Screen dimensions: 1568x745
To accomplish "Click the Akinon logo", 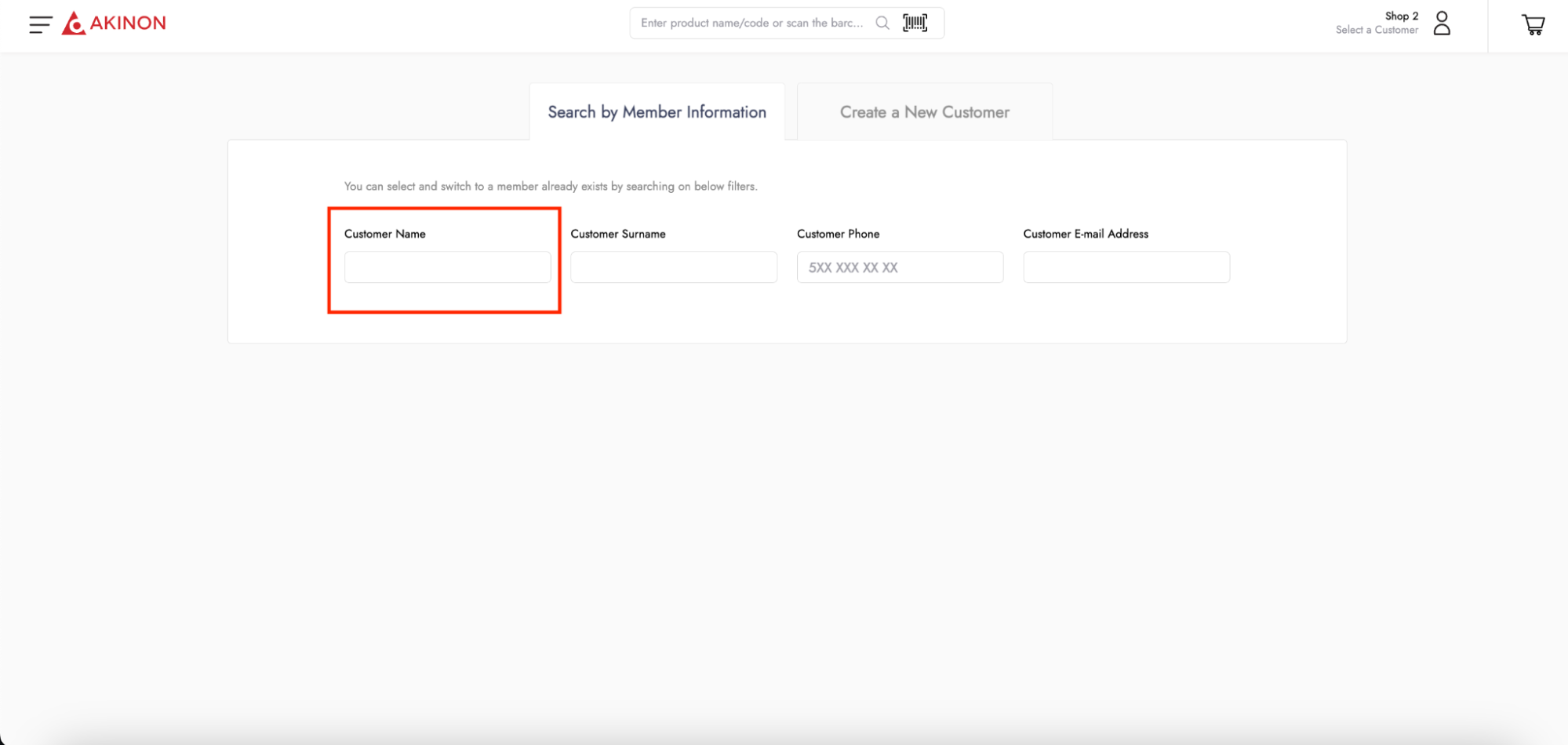I will point(115,24).
